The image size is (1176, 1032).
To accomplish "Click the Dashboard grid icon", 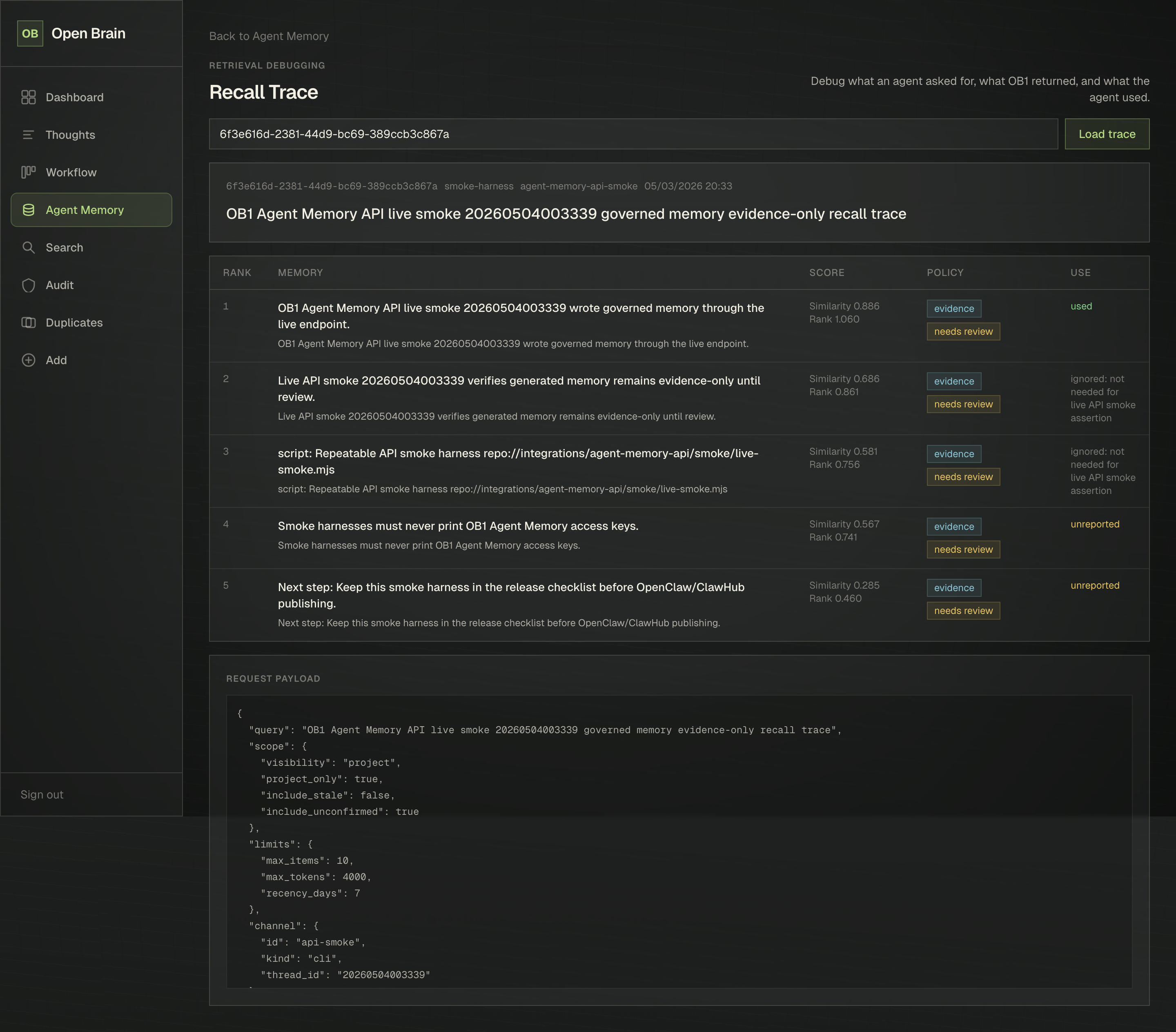I will click(x=28, y=97).
